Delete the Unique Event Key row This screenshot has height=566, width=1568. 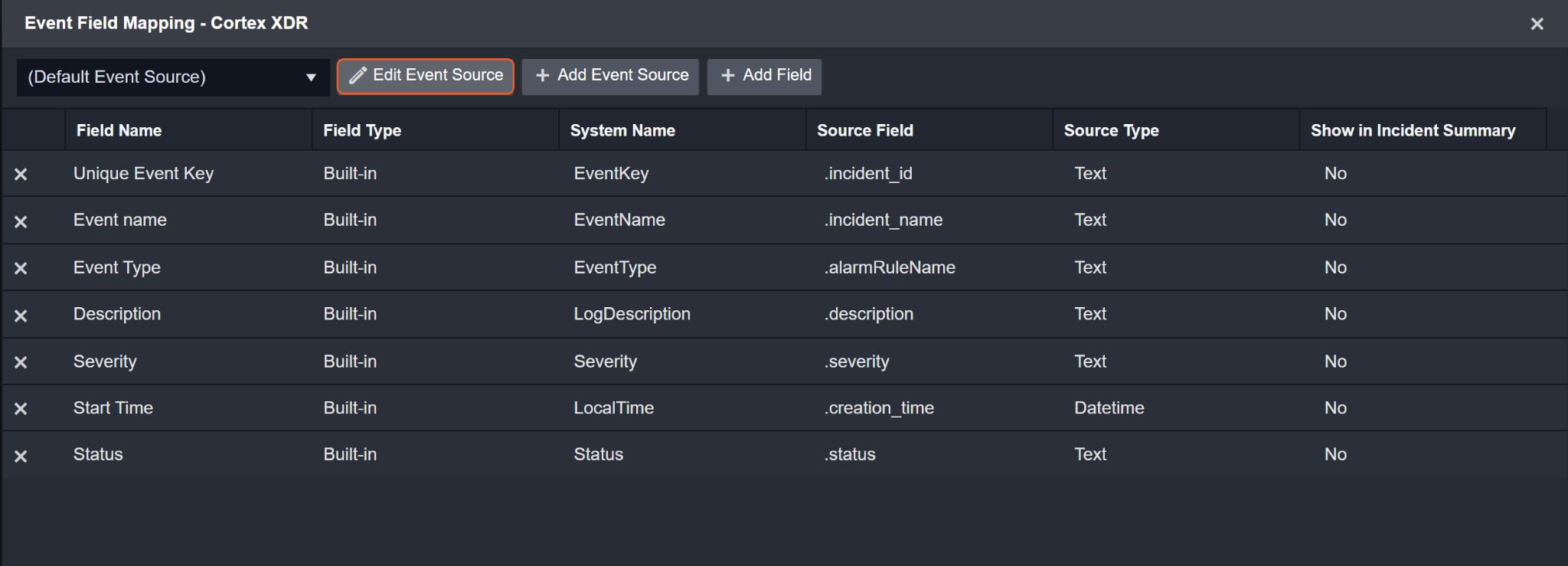tap(21, 175)
